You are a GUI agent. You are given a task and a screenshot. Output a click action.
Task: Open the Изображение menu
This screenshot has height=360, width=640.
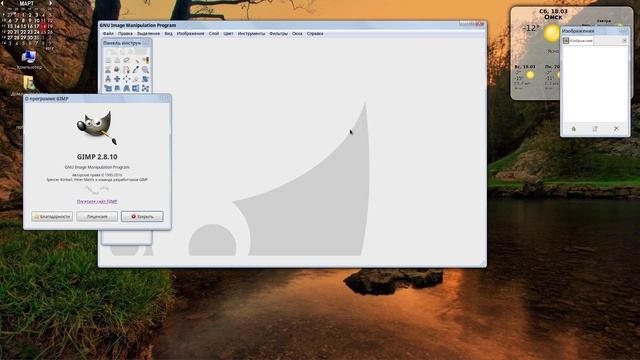(x=190, y=33)
